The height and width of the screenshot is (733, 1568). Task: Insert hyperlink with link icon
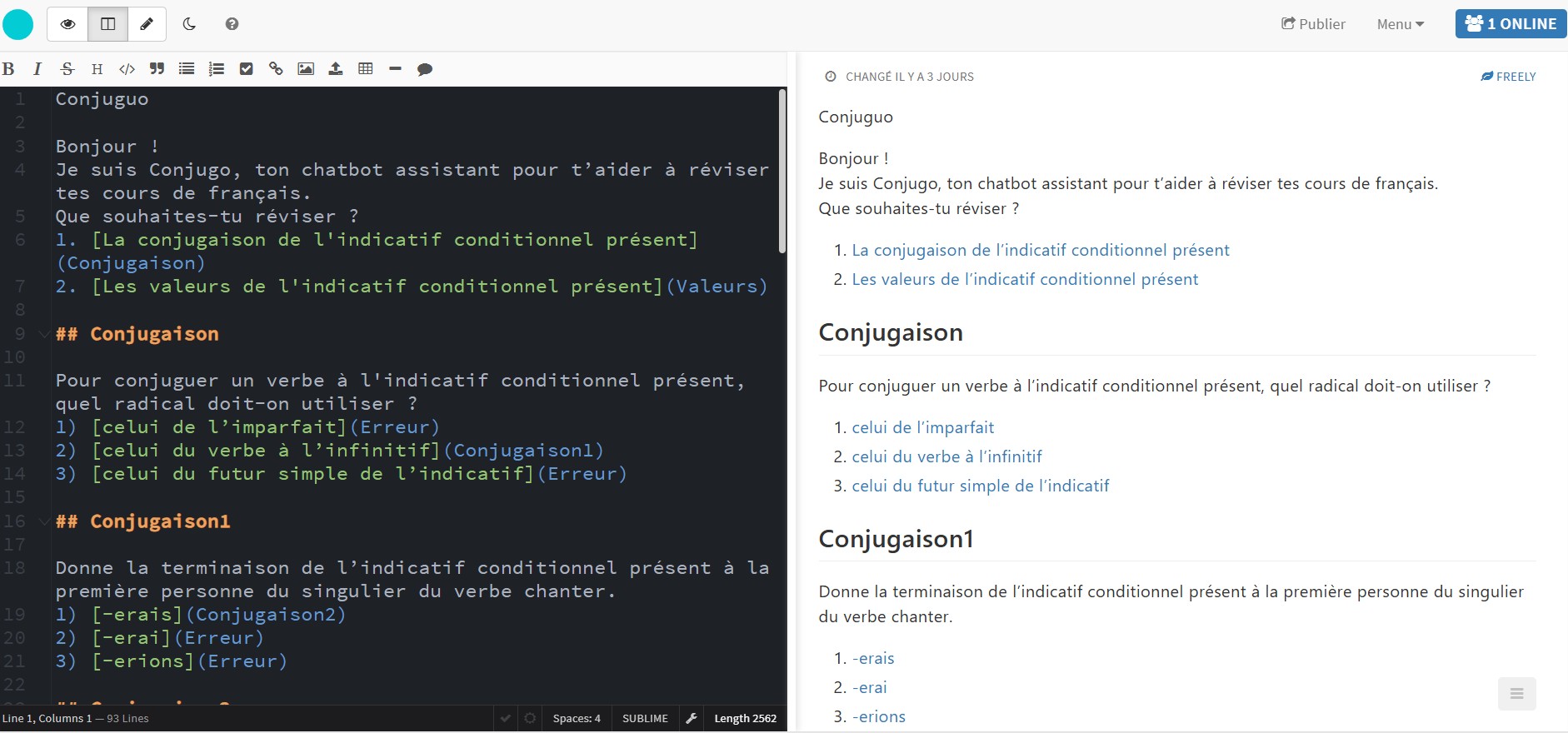click(276, 69)
